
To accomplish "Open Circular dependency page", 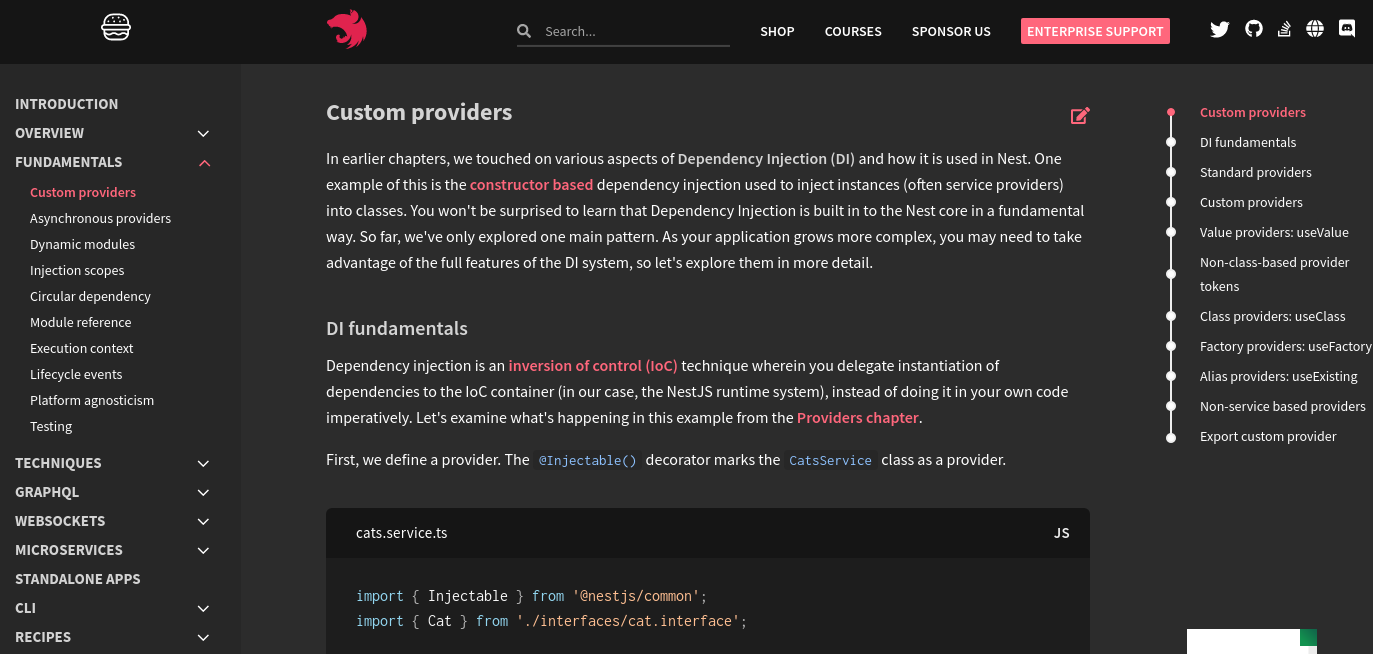I will point(90,296).
